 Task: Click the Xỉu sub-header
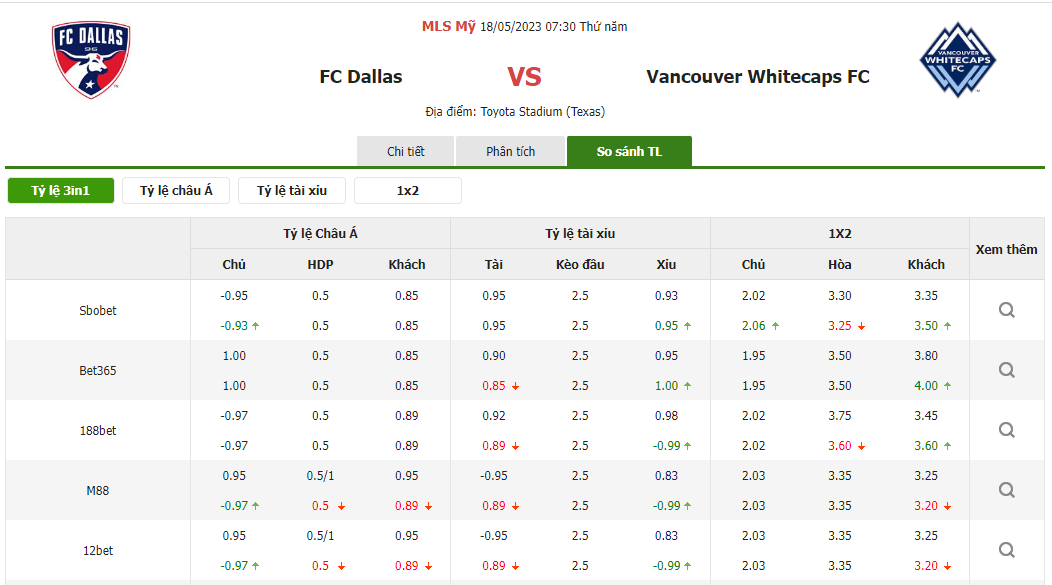(666, 264)
